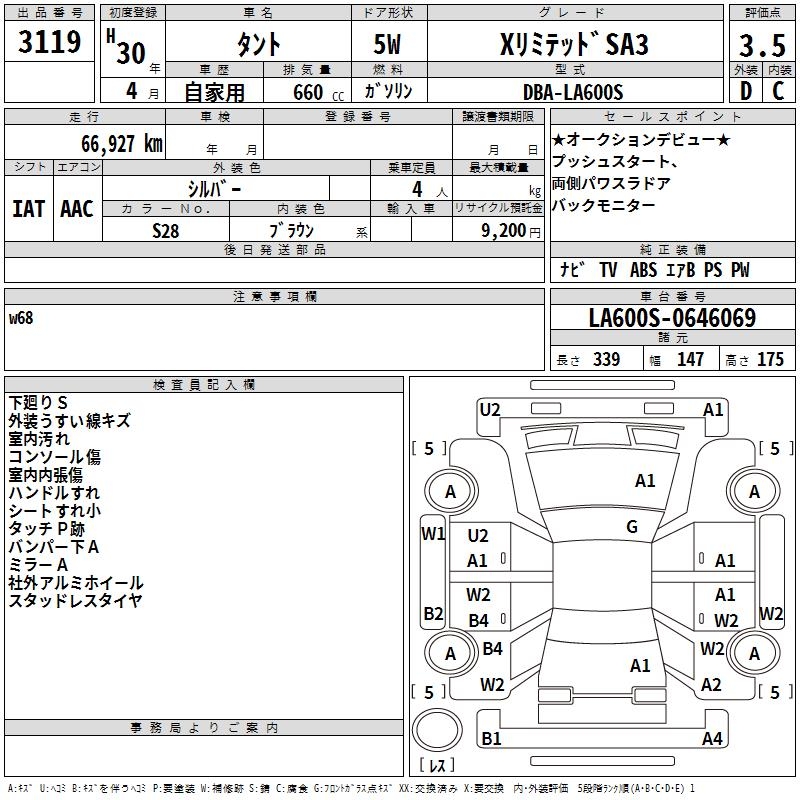The image size is (800, 800).
Task: Click the spare tire circle above レス
Action: click(437, 730)
